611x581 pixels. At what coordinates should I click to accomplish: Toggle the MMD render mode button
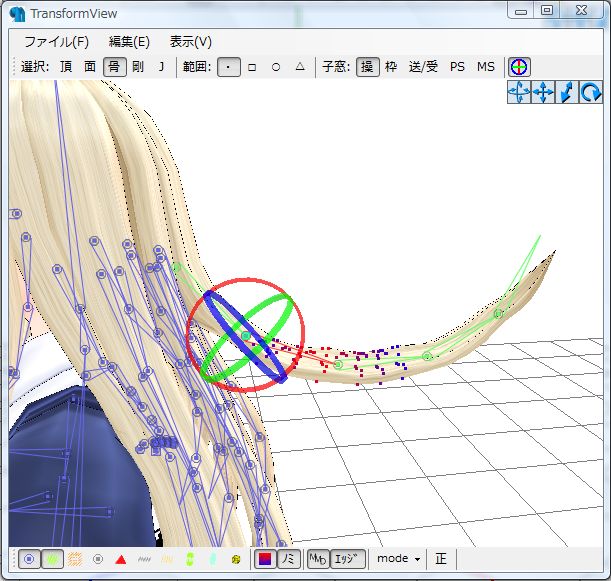point(318,559)
